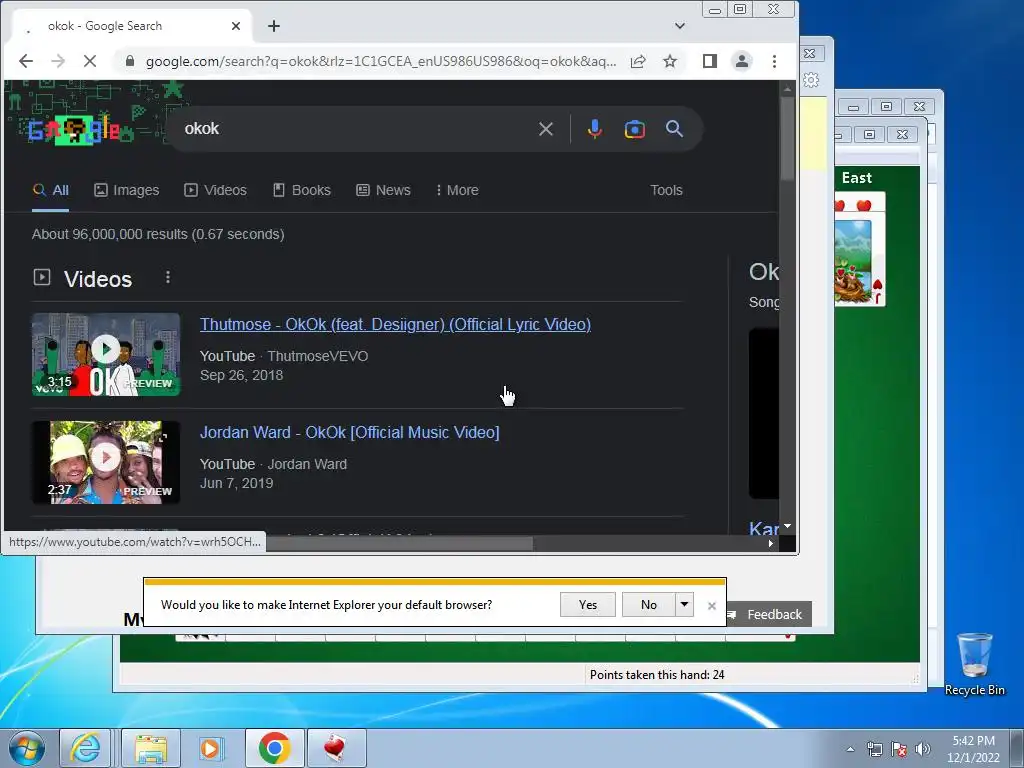Go back using Chrome's back arrow
This screenshot has height=768, width=1024.
coord(25,61)
